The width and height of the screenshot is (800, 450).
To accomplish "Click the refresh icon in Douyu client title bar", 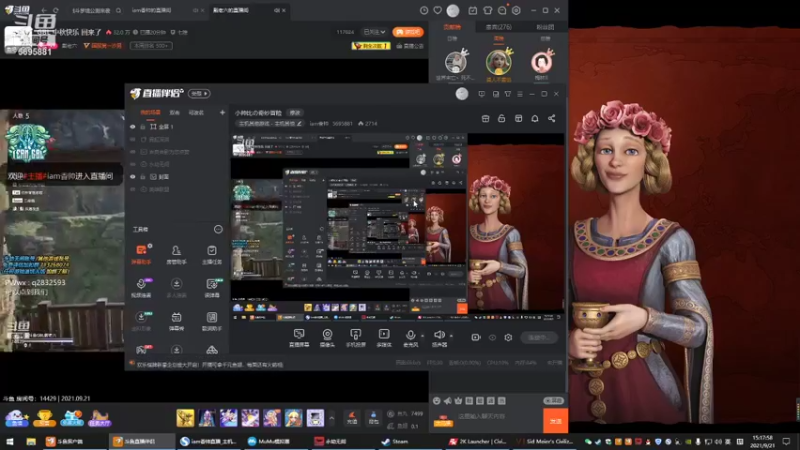I will pyautogui.click(x=56, y=10).
